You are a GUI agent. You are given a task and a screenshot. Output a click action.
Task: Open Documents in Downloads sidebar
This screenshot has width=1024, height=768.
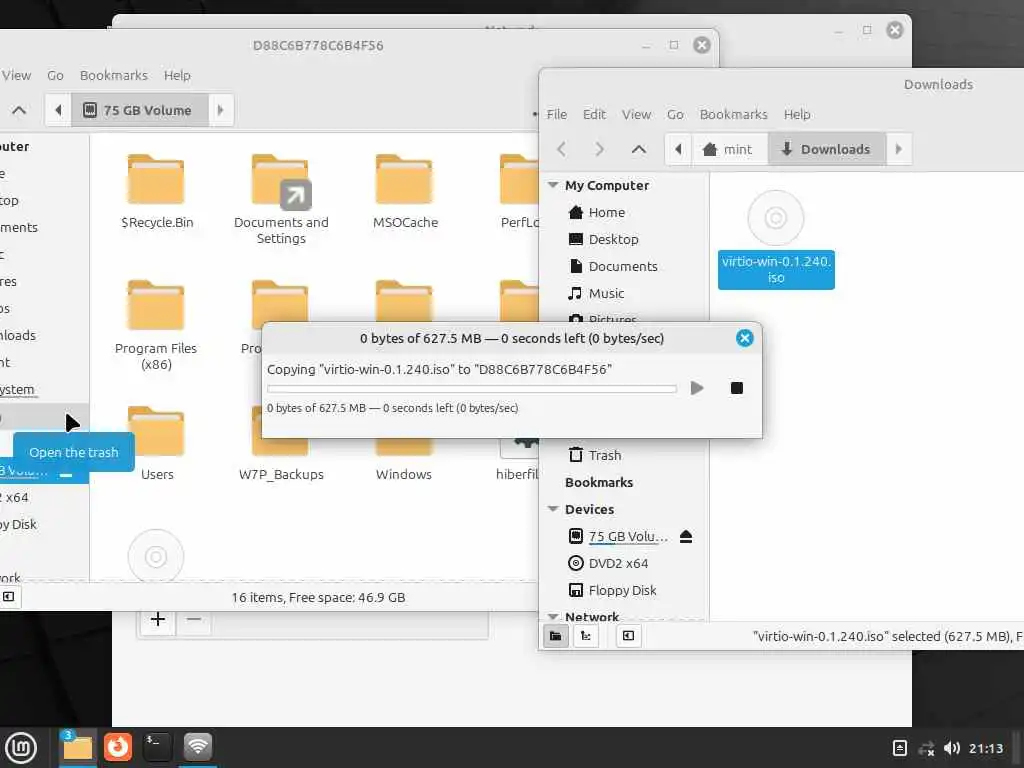click(x=622, y=266)
